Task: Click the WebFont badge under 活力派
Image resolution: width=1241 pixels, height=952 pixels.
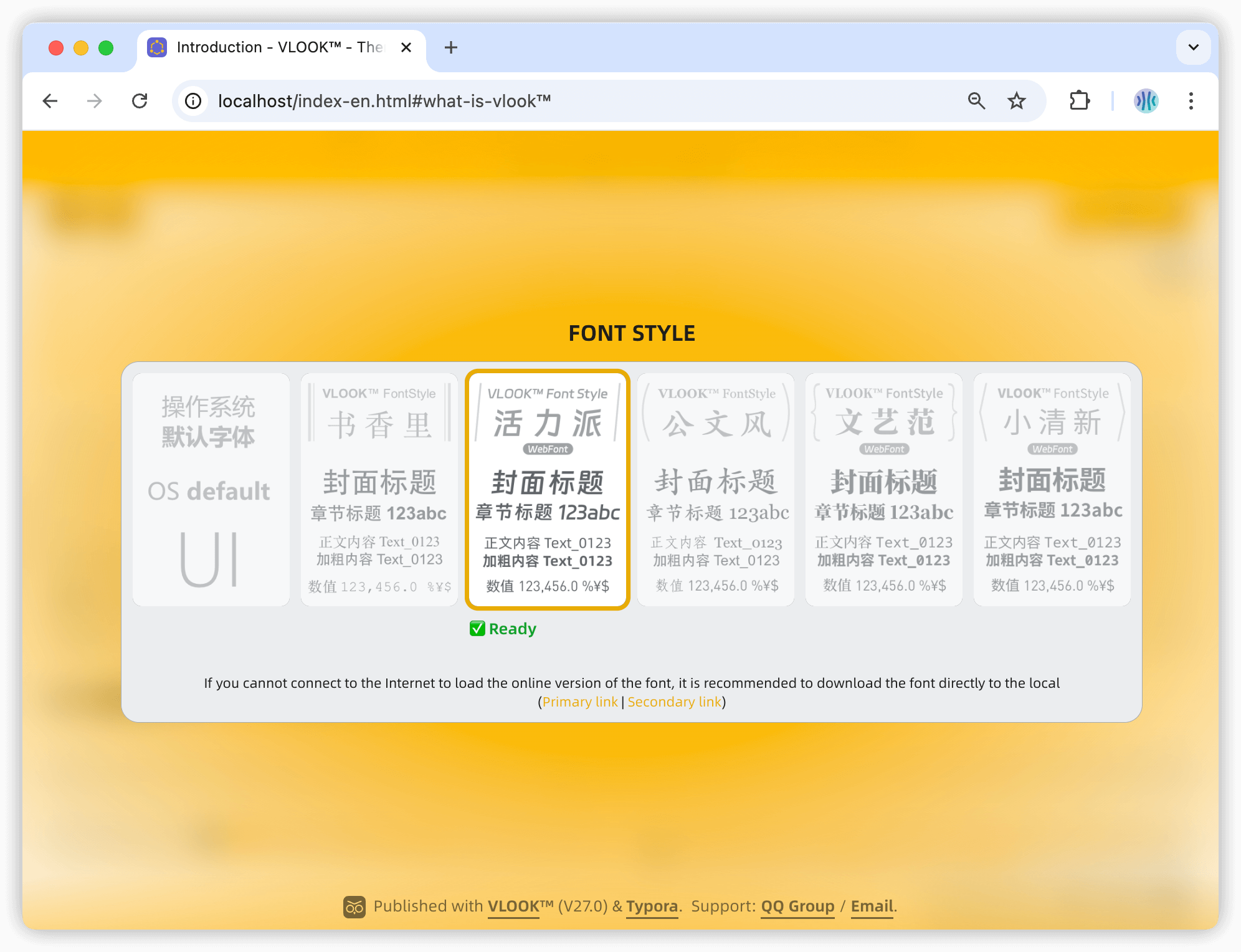Action: [x=548, y=449]
